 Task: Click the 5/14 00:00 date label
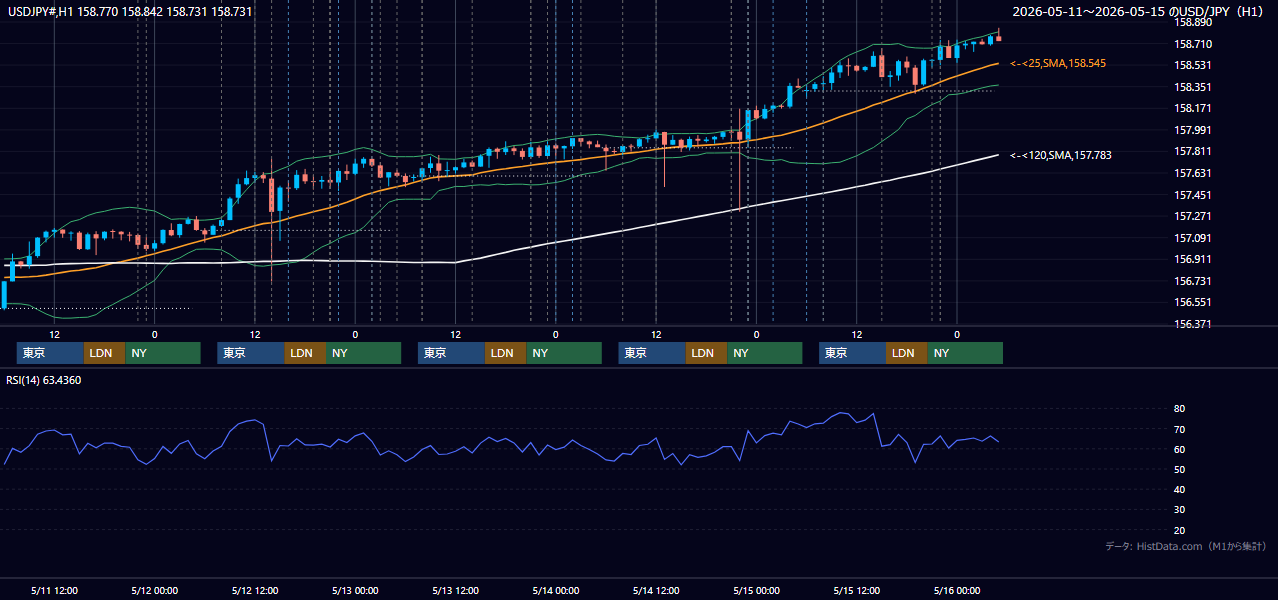coord(555,590)
